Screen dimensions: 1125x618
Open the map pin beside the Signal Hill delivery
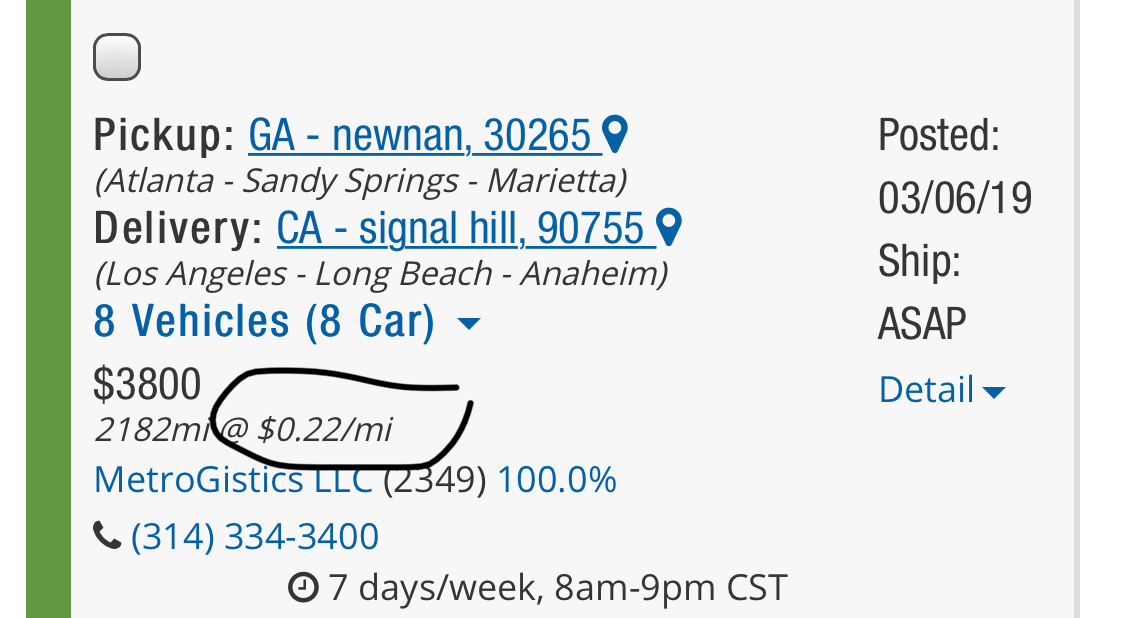point(670,228)
